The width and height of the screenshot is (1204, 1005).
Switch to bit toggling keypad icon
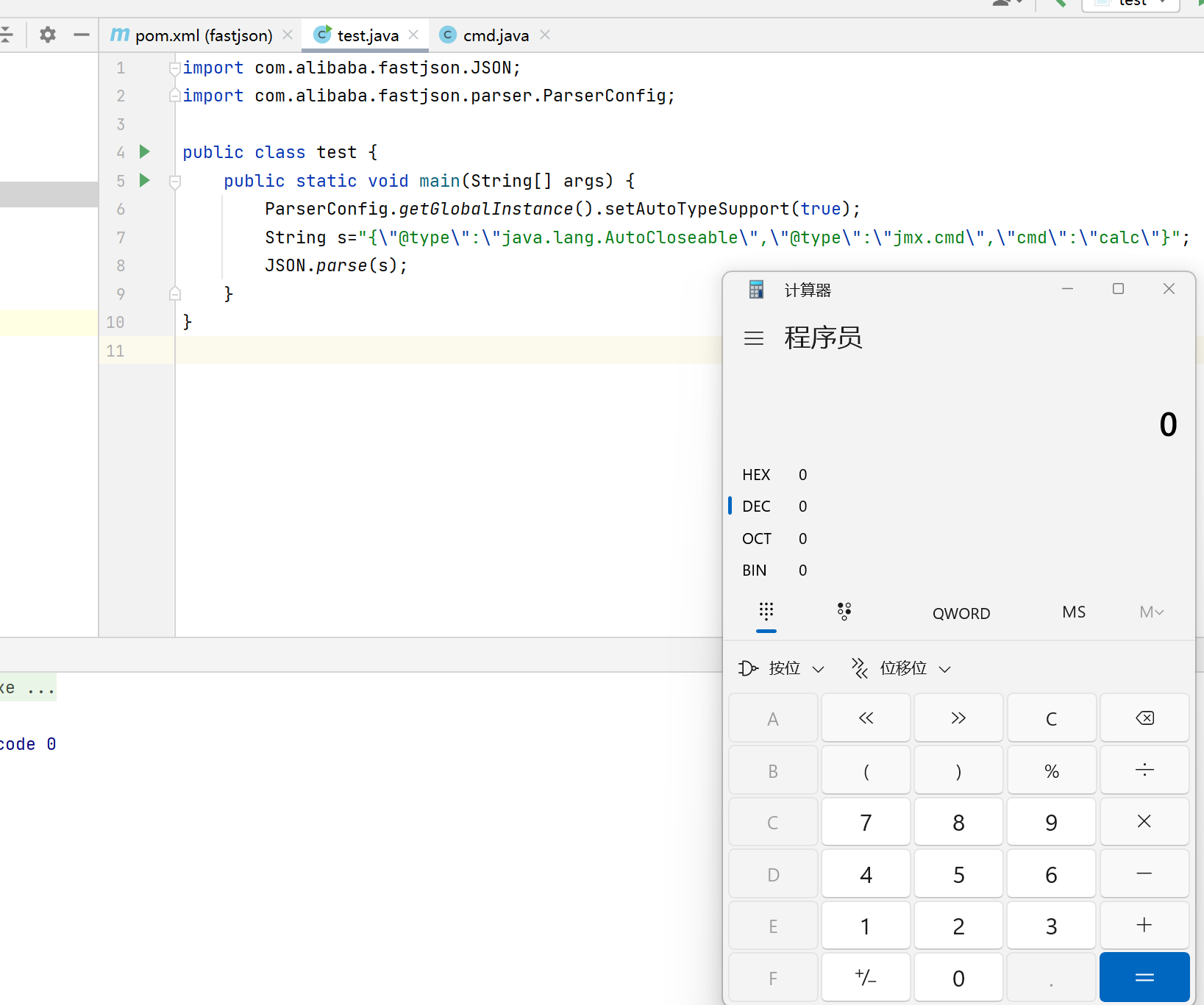(844, 612)
